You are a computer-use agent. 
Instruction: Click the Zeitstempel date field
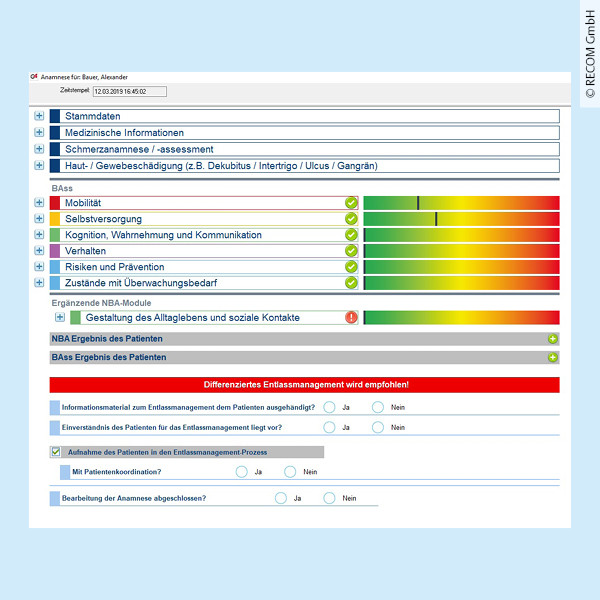pyautogui.click(x=130, y=91)
